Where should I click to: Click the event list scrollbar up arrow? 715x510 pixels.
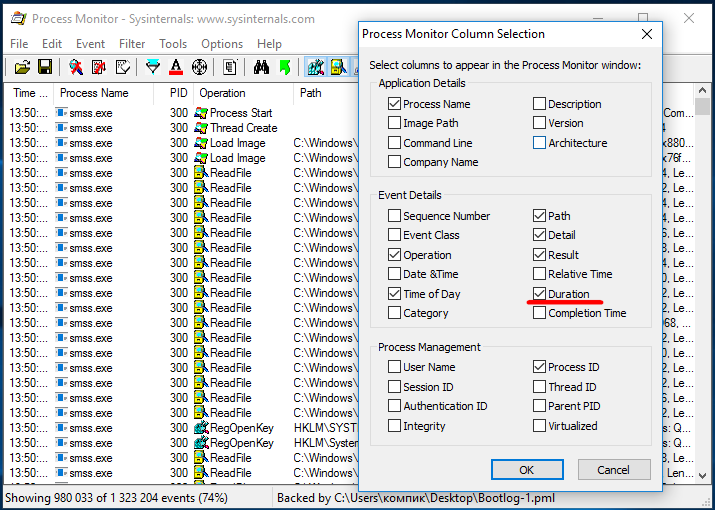[x=702, y=90]
